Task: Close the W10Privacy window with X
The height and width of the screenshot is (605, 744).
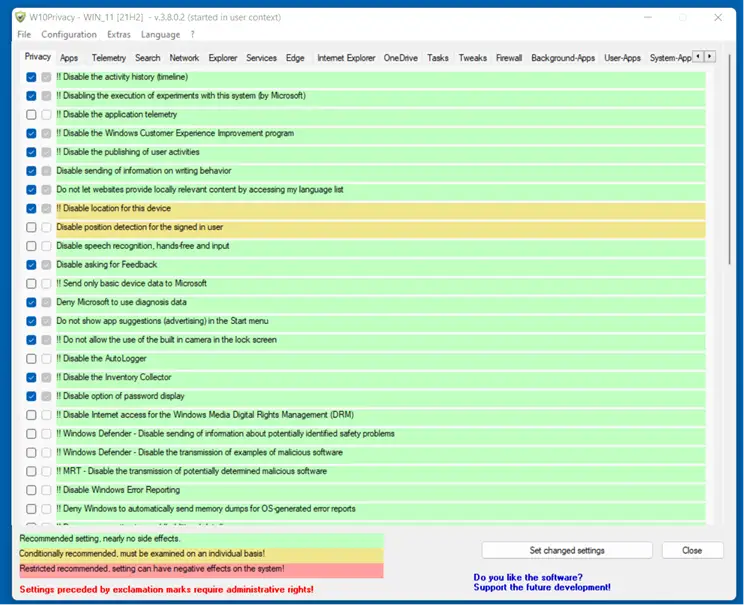Action: tap(718, 18)
